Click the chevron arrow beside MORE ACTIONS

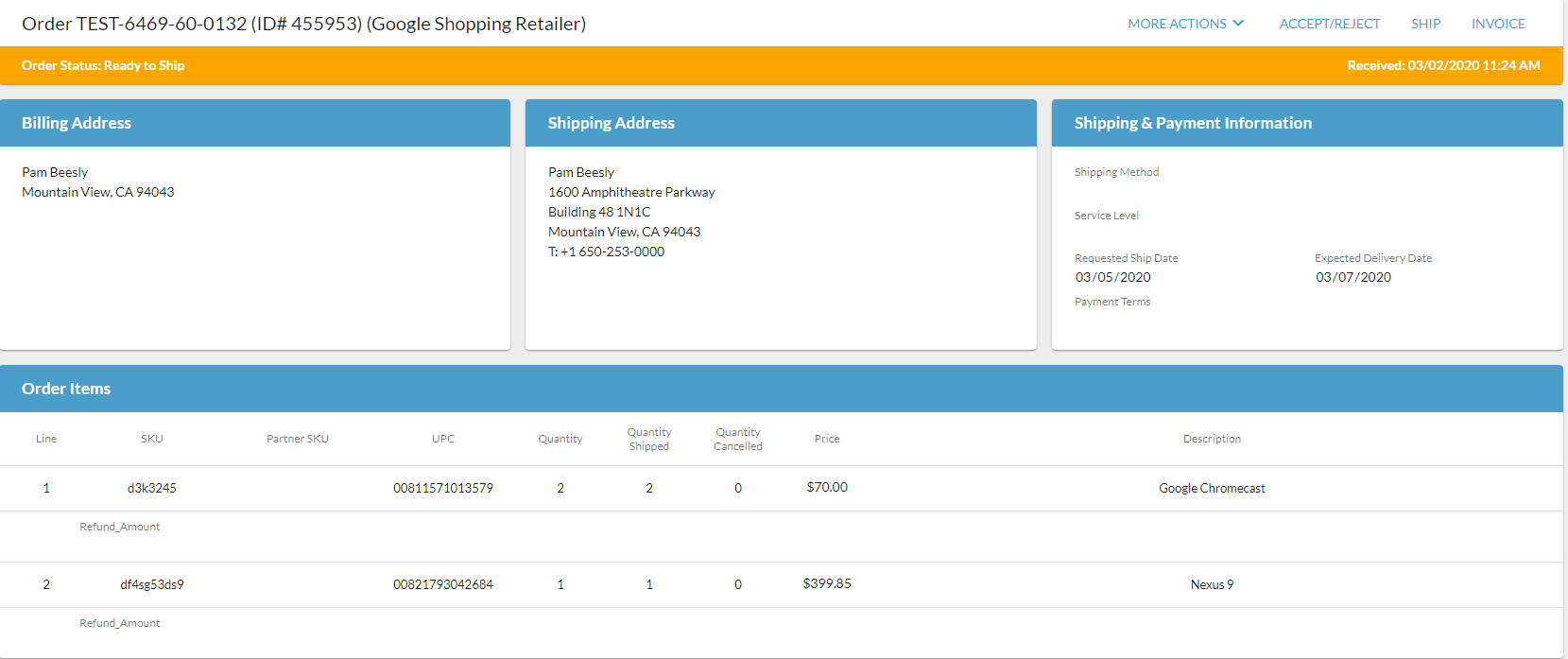[x=1238, y=24]
